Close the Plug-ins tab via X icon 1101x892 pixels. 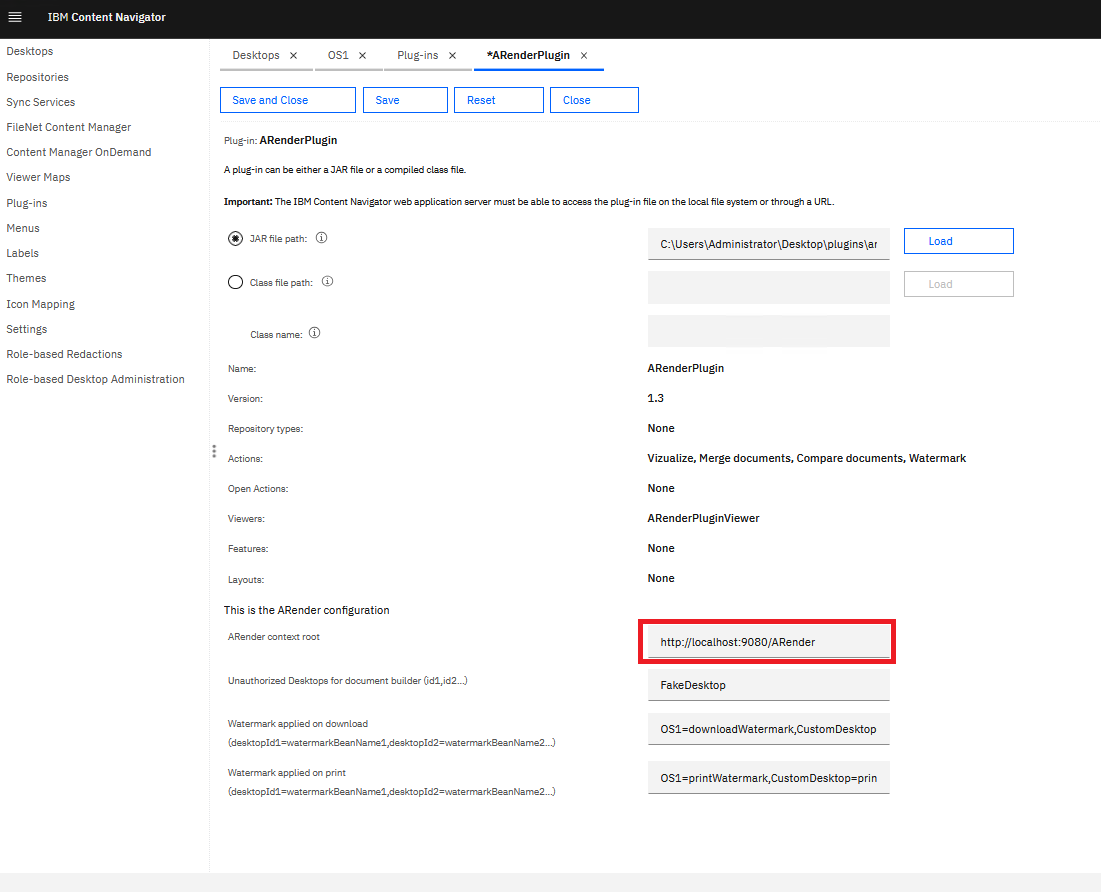tap(452, 56)
